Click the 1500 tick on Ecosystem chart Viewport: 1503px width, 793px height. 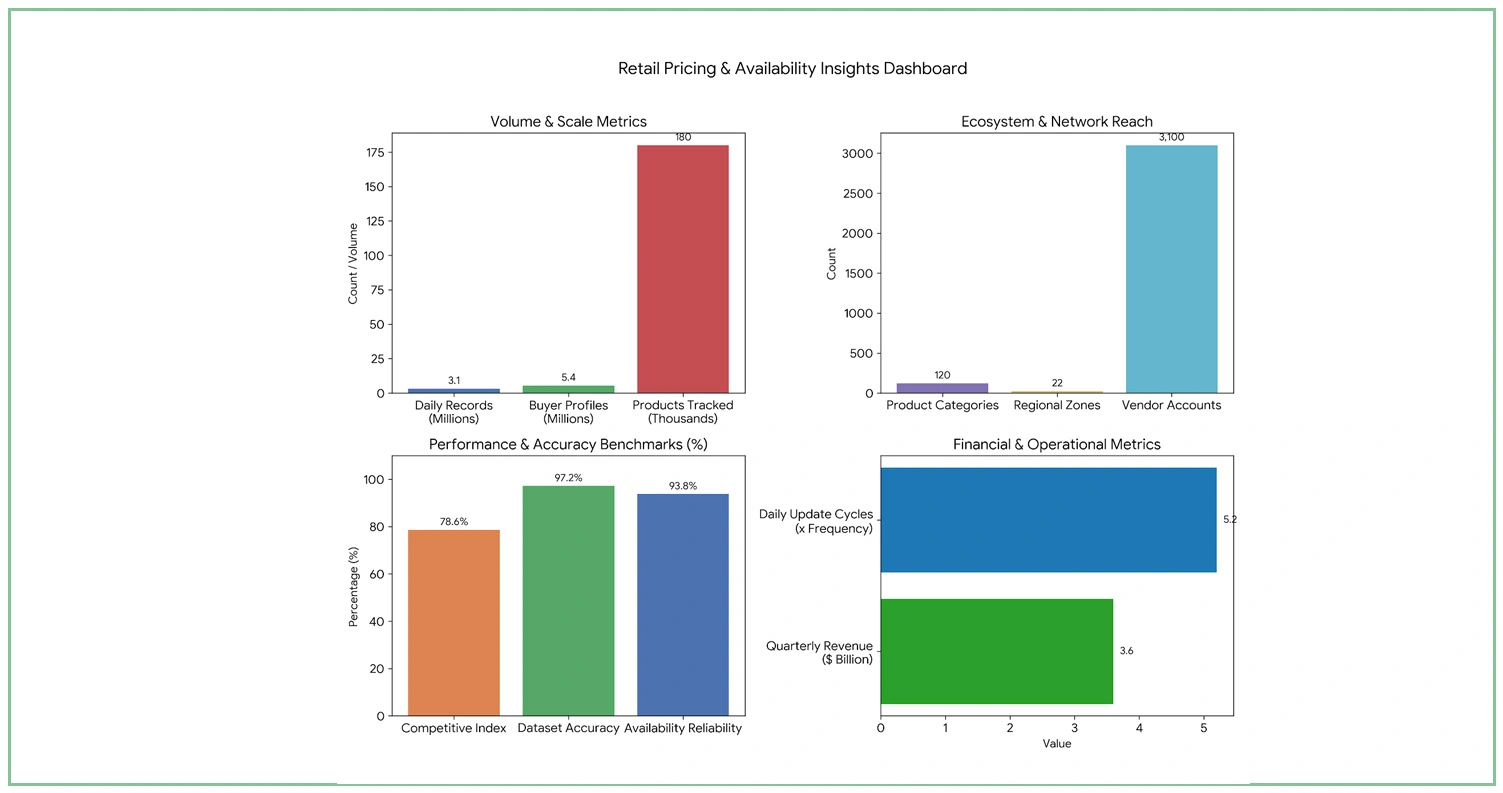point(858,273)
